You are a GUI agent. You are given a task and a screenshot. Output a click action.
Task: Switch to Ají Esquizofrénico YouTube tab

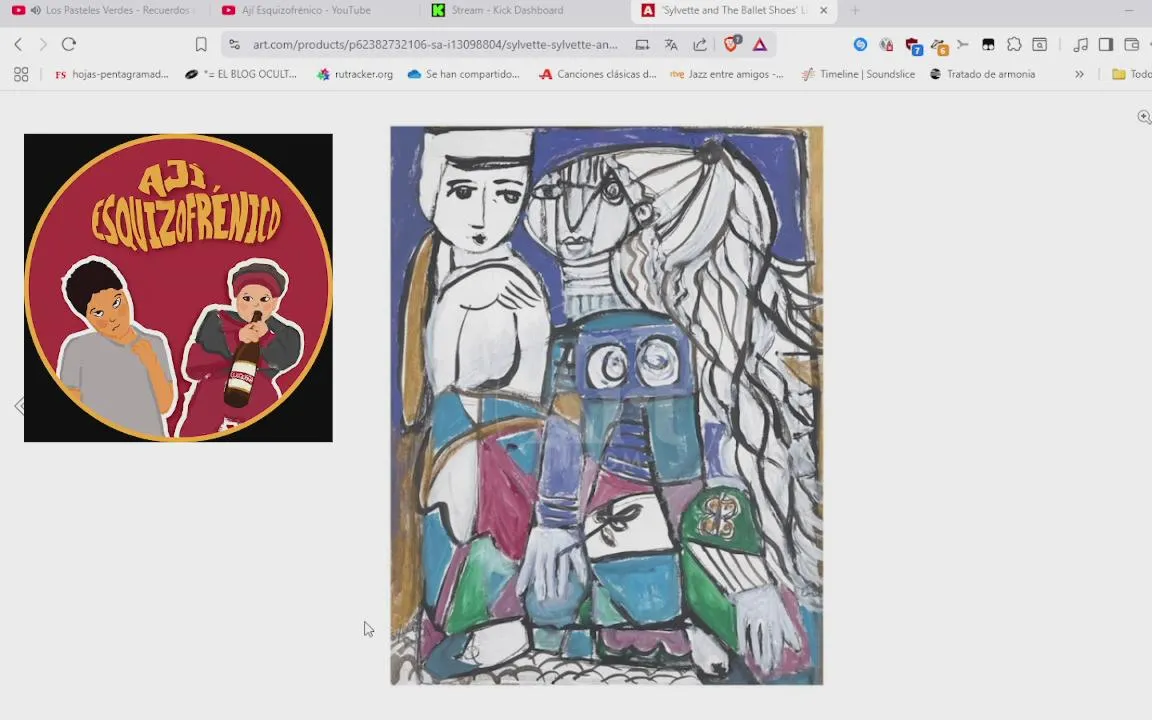pyautogui.click(x=306, y=10)
